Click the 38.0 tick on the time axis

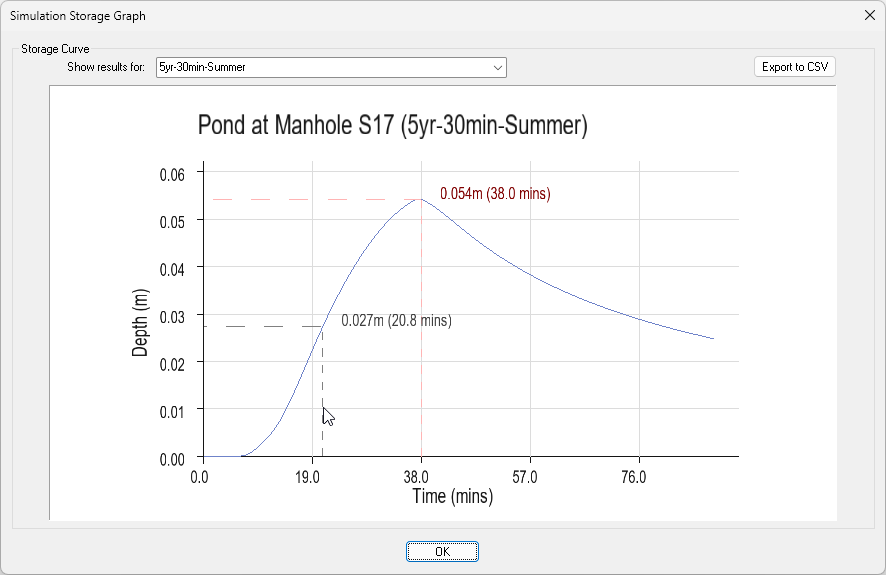(417, 477)
